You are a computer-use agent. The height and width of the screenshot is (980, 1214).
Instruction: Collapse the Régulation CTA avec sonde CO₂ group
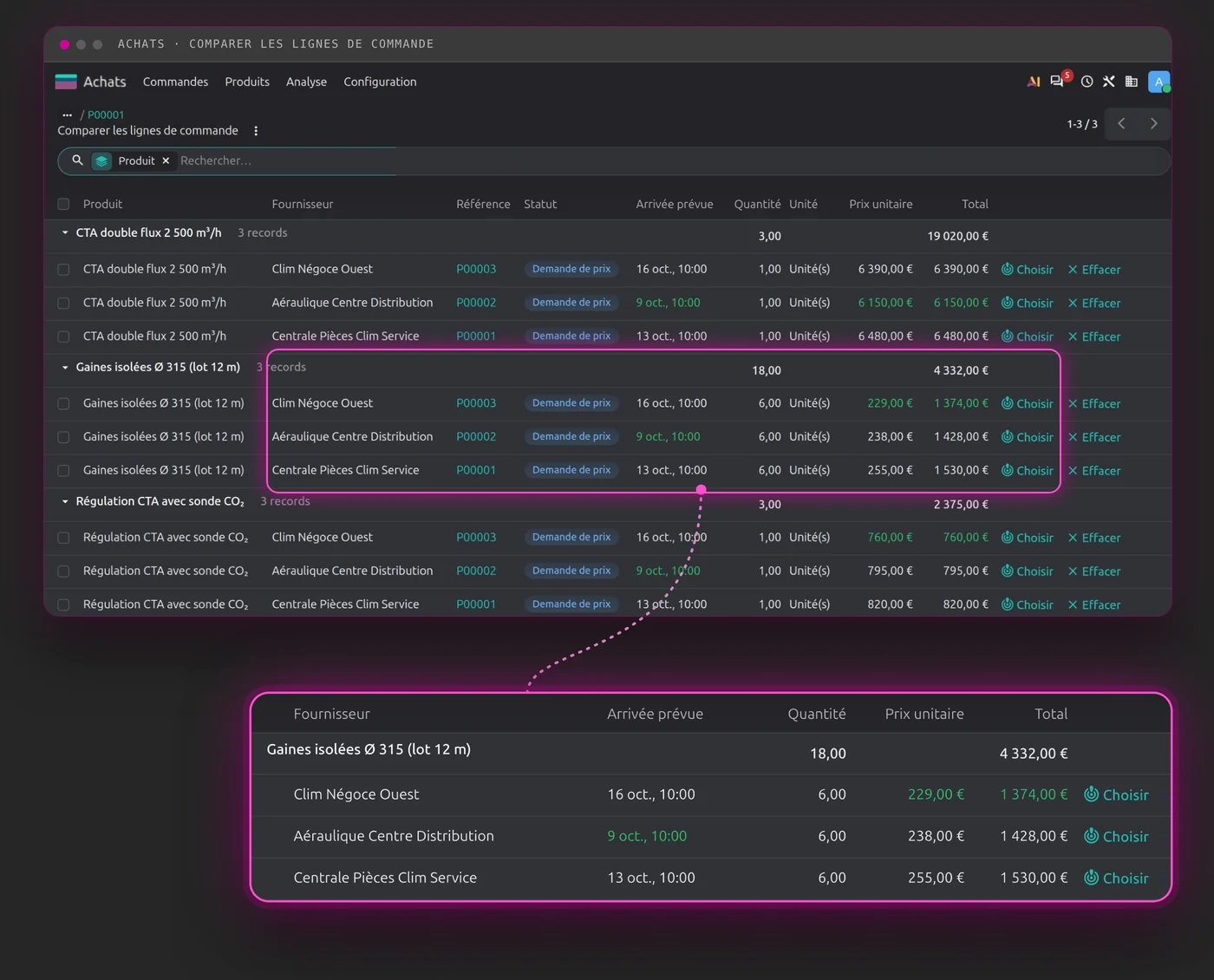[x=65, y=501]
